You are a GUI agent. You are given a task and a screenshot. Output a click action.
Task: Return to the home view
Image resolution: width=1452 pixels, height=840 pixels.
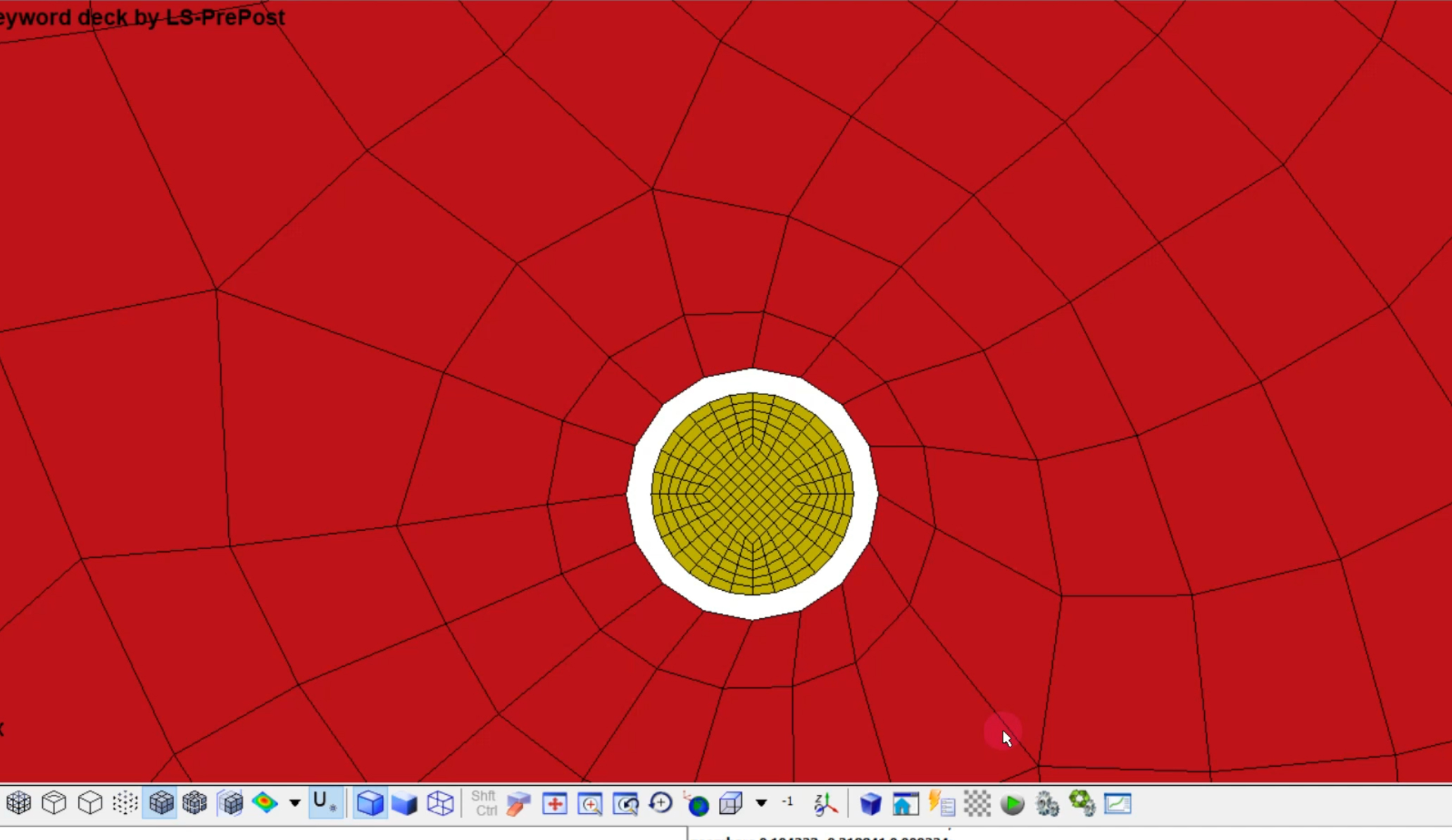[906, 803]
